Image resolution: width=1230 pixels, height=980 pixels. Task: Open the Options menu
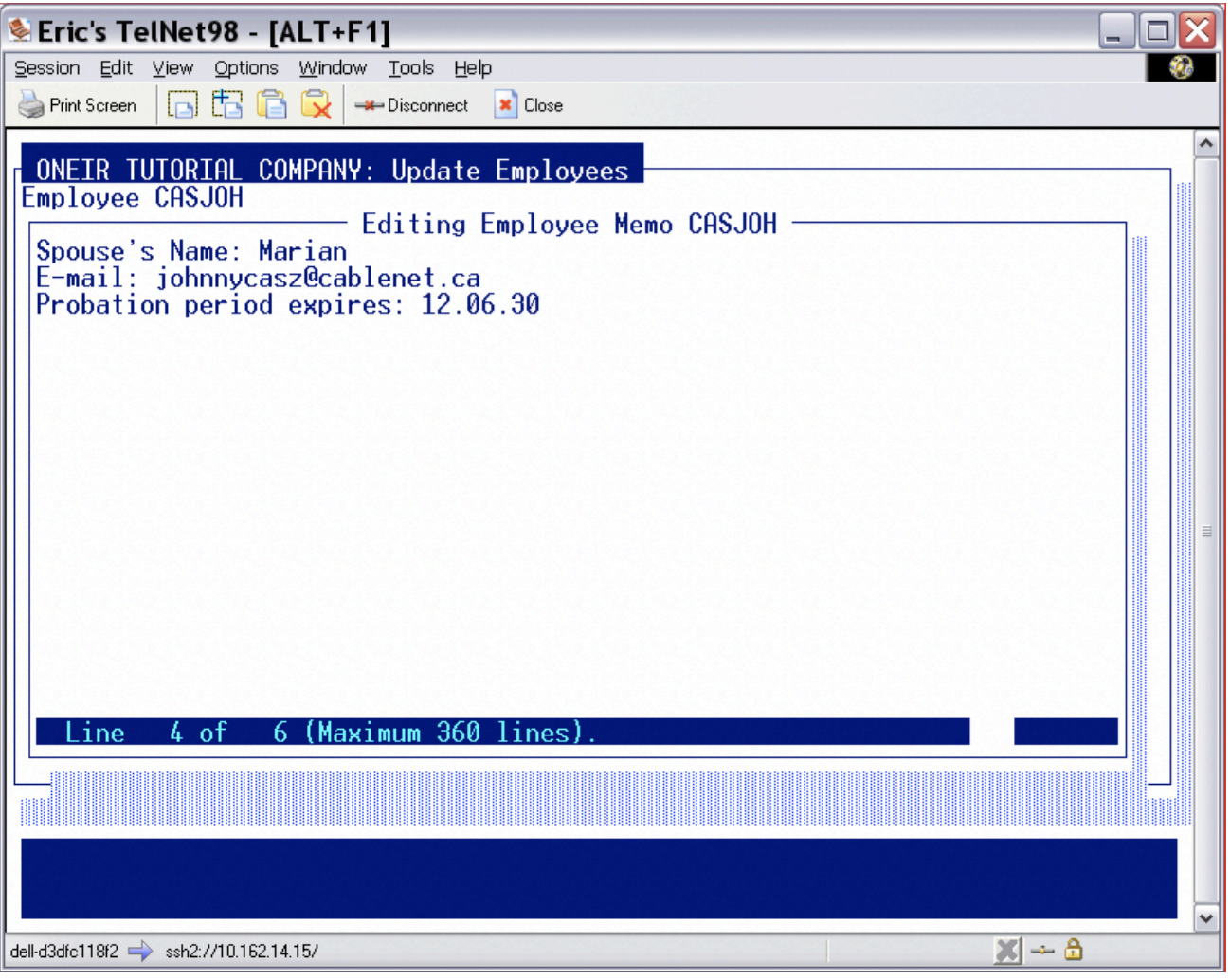pyautogui.click(x=245, y=68)
